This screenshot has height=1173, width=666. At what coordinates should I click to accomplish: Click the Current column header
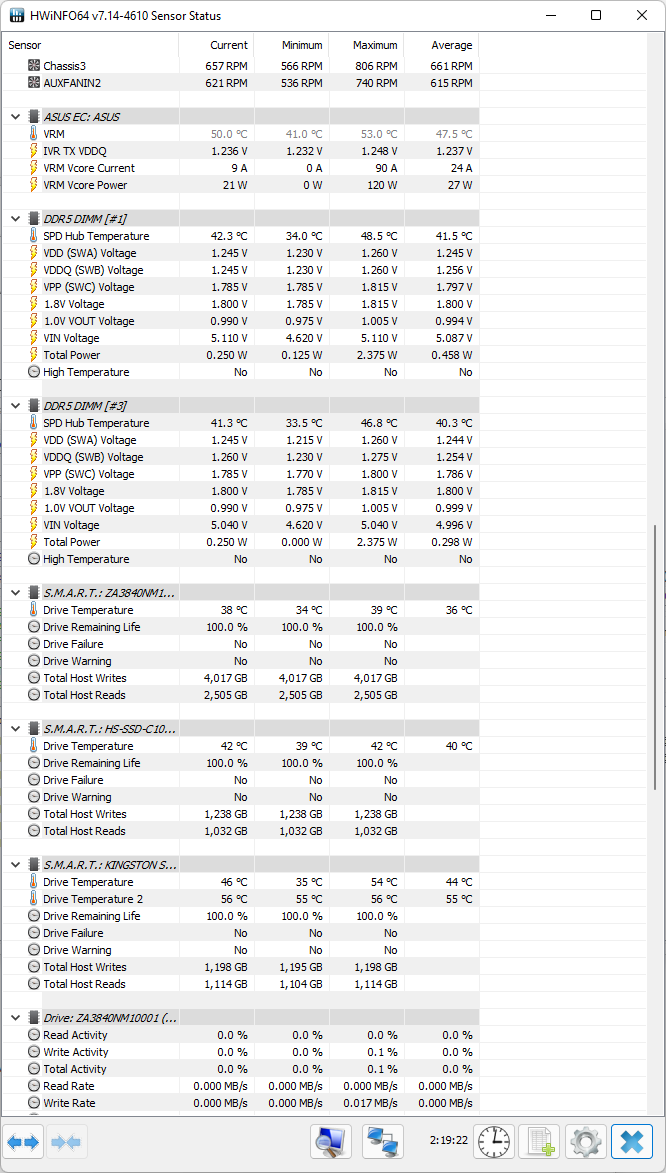coord(216,45)
